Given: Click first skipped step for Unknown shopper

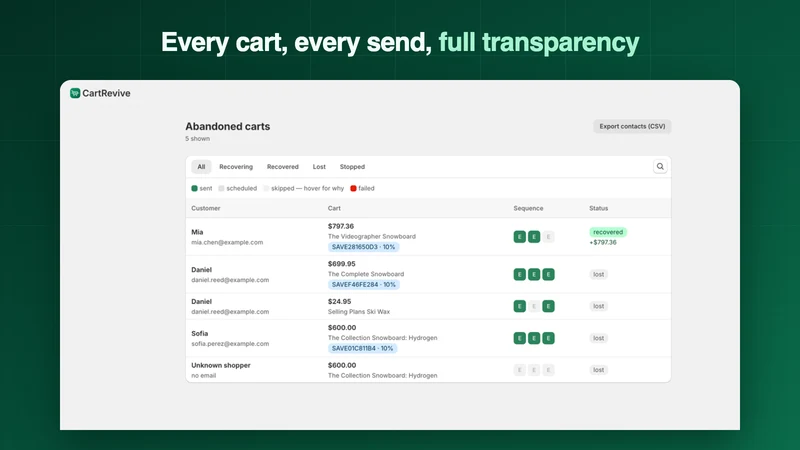Looking at the screenshot, I should (x=519, y=370).
